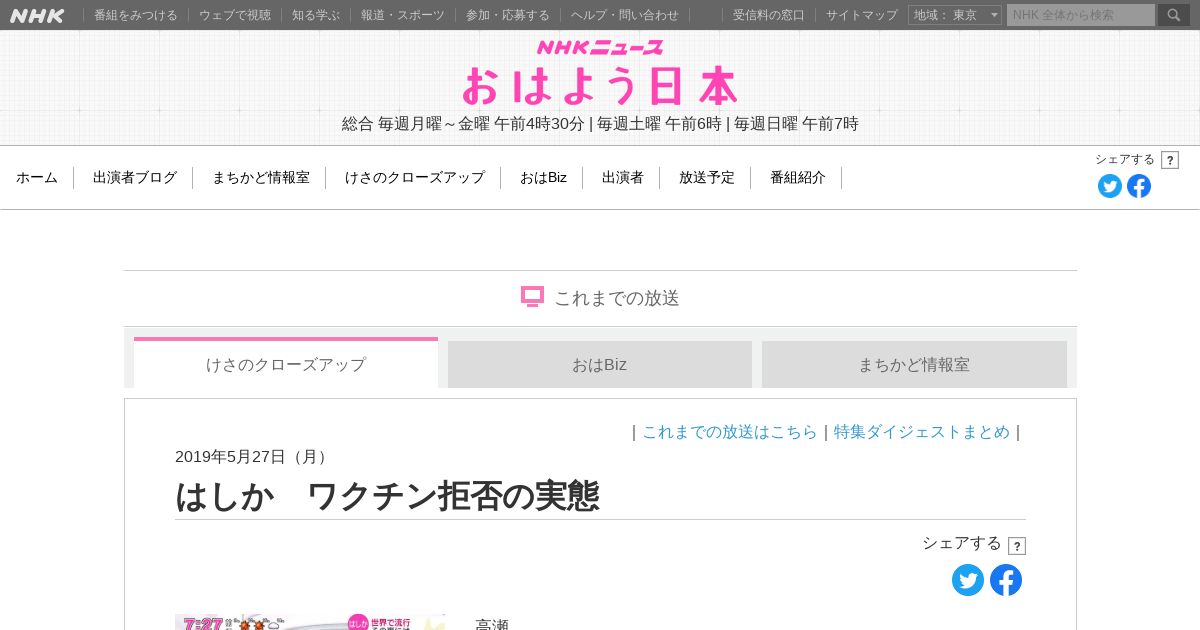Open 報道・スポーツ in top menu

(x=403, y=15)
